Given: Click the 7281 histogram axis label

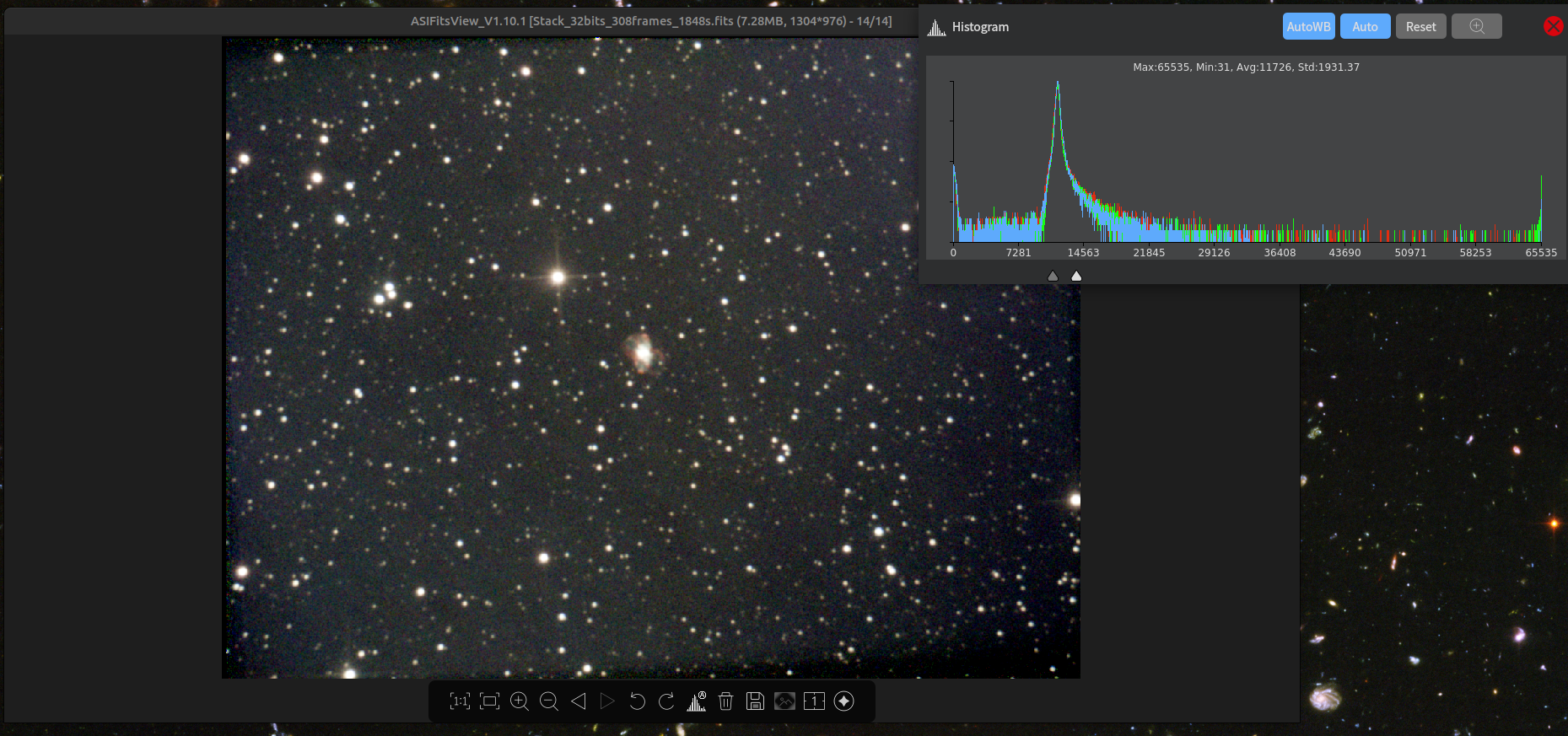Looking at the screenshot, I should tap(1018, 253).
